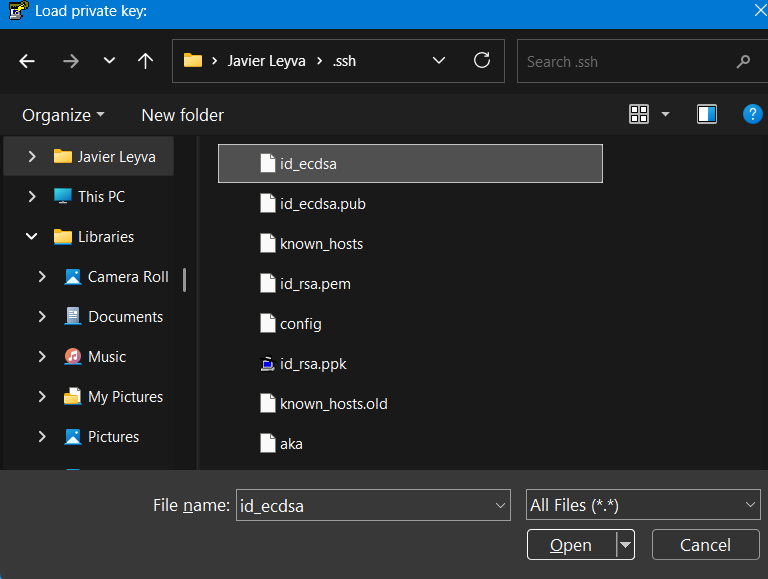Refresh the .ssh folder listing
The height and width of the screenshot is (579, 768).
(x=482, y=61)
